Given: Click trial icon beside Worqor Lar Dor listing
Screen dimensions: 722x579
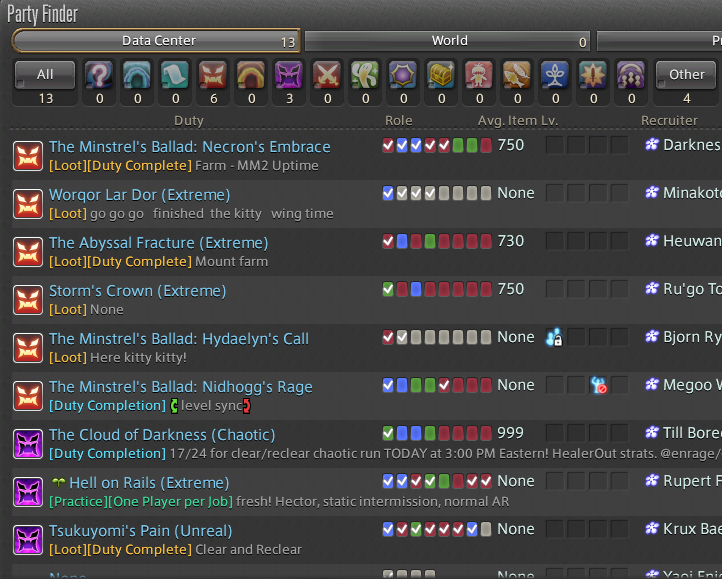Looking at the screenshot, I should point(28,204).
